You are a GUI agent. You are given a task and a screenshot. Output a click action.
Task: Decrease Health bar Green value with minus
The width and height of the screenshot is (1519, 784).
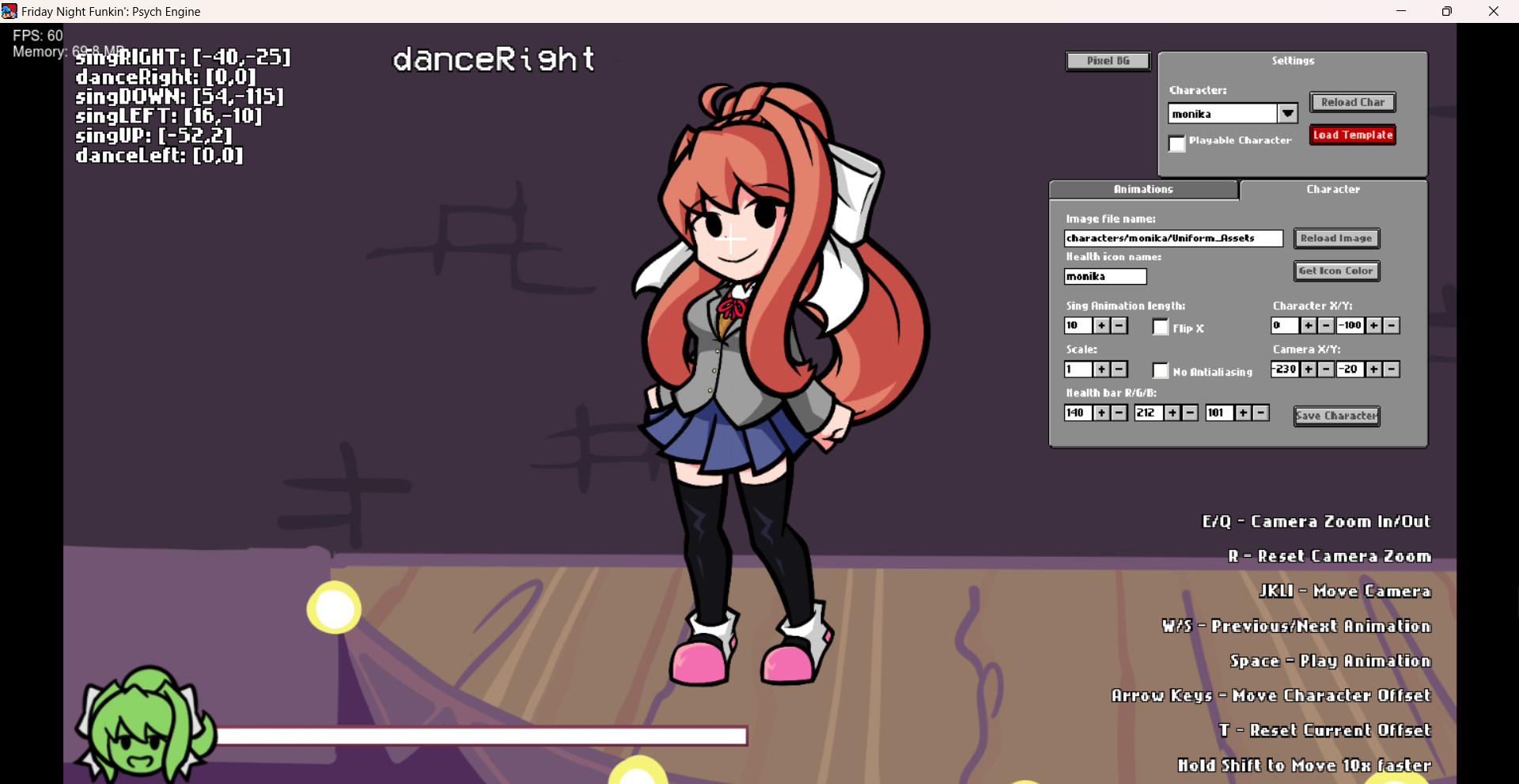pyautogui.click(x=1190, y=413)
